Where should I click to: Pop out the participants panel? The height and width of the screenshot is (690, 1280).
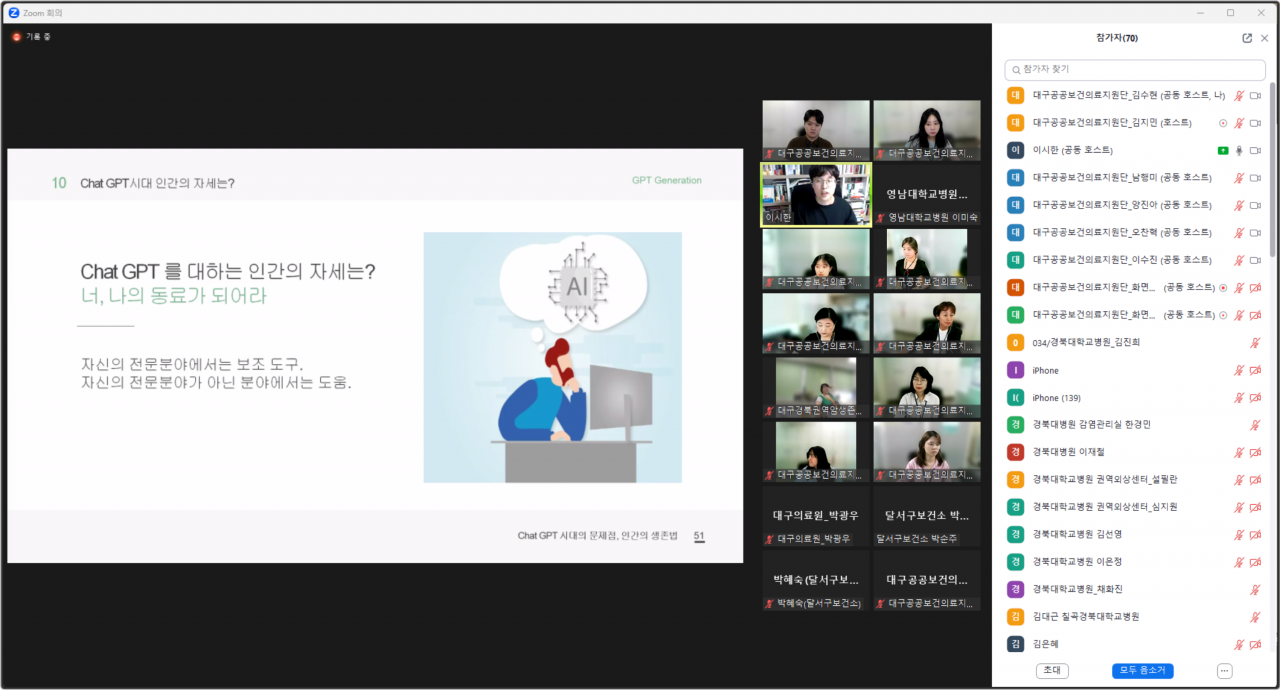pyautogui.click(x=1247, y=38)
